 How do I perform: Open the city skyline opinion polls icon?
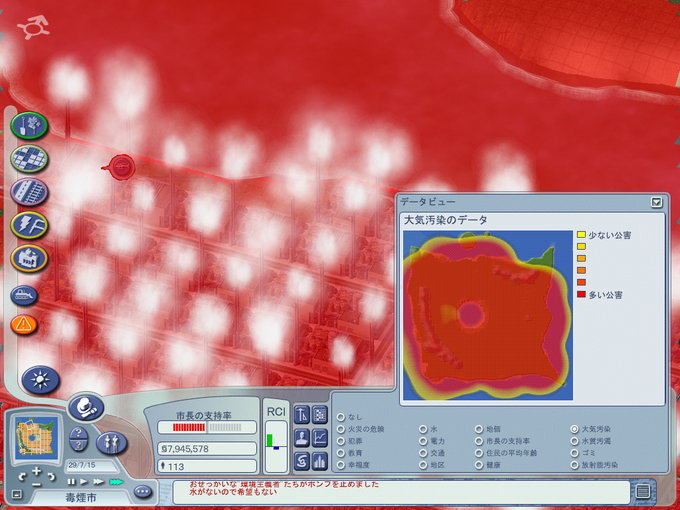(x=320, y=461)
